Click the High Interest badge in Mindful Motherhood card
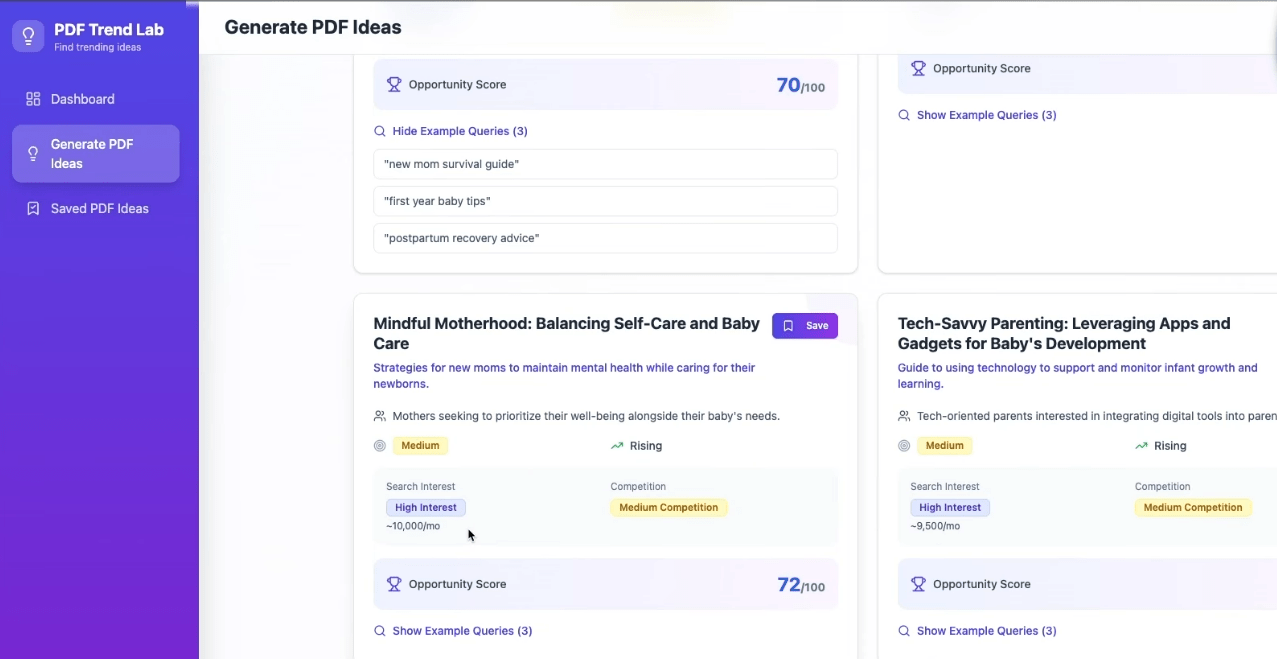The height and width of the screenshot is (659, 1277). point(426,508)
